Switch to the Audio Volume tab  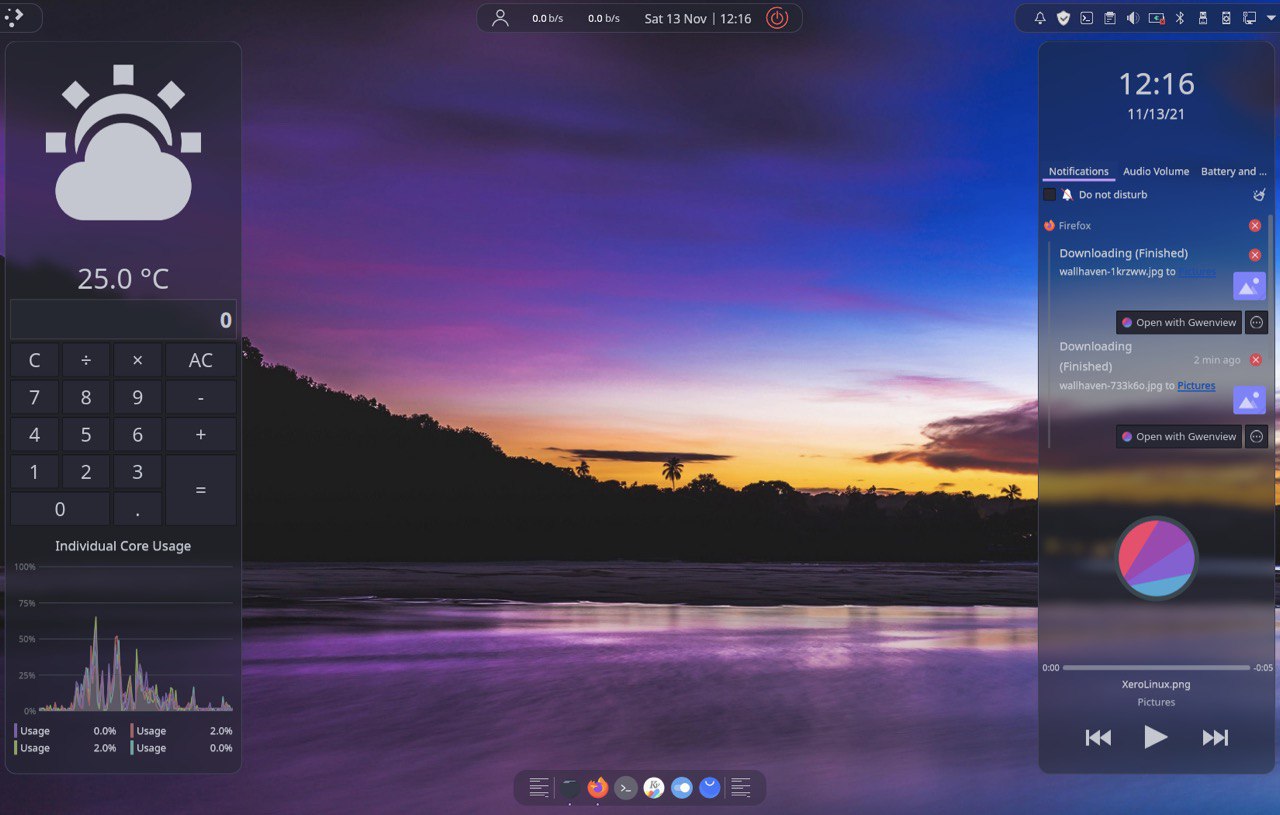[x=1156, y=172]
